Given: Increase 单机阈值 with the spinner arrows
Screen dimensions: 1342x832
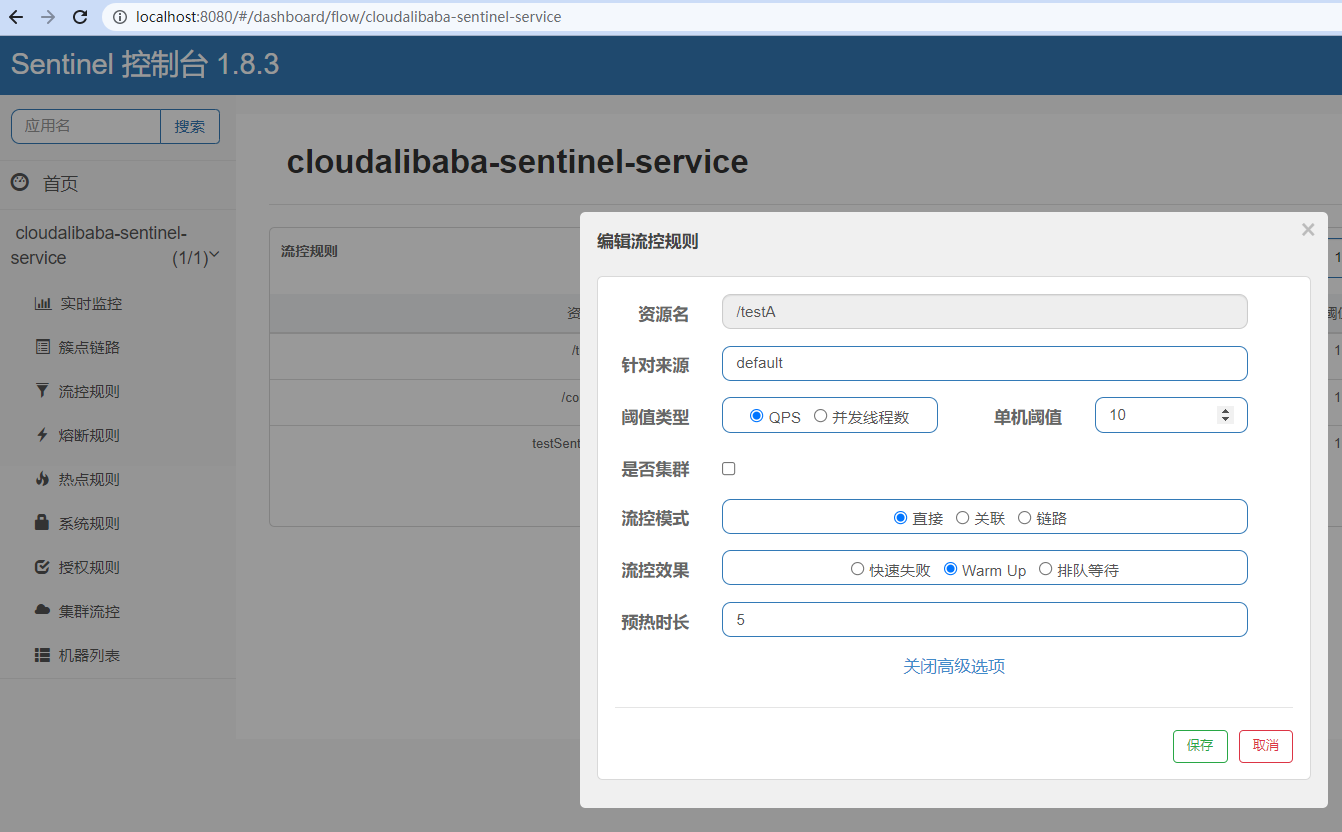Looking at the screenshot, I should point(1225,411).
